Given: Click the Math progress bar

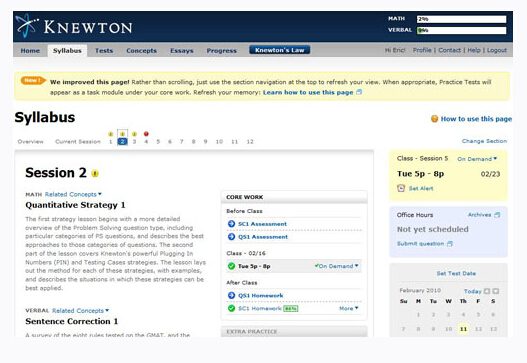Looking at the screenshot, I should (x=461, y=19).
